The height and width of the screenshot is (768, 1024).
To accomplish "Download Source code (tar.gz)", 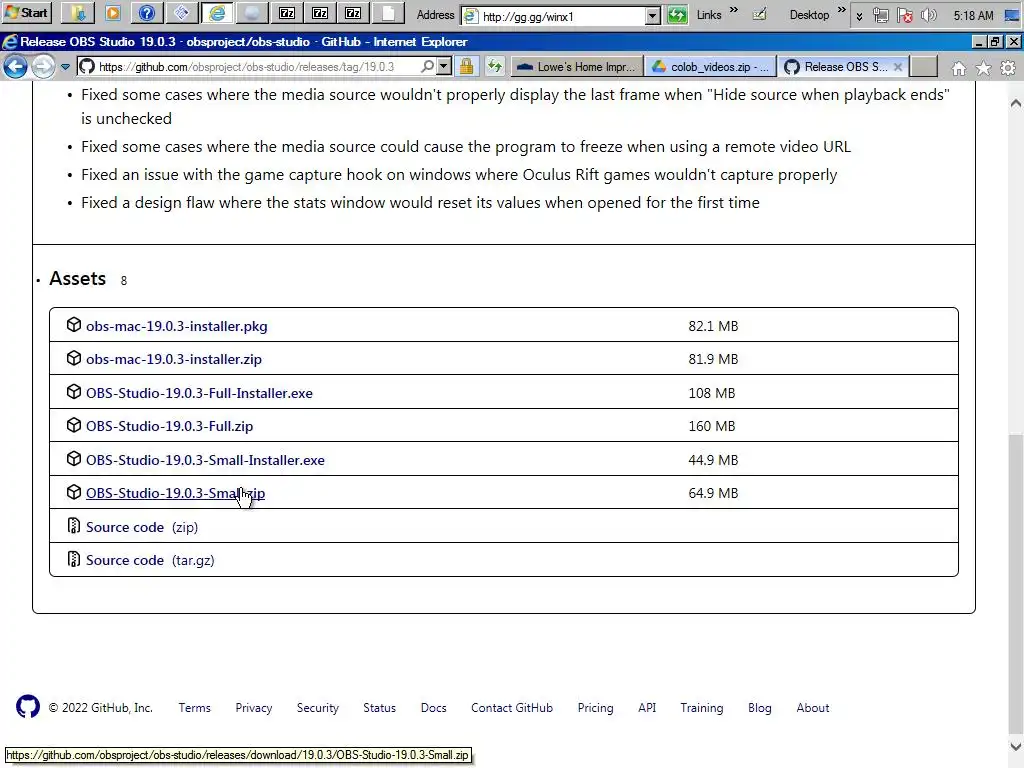I will click(150, 560).
